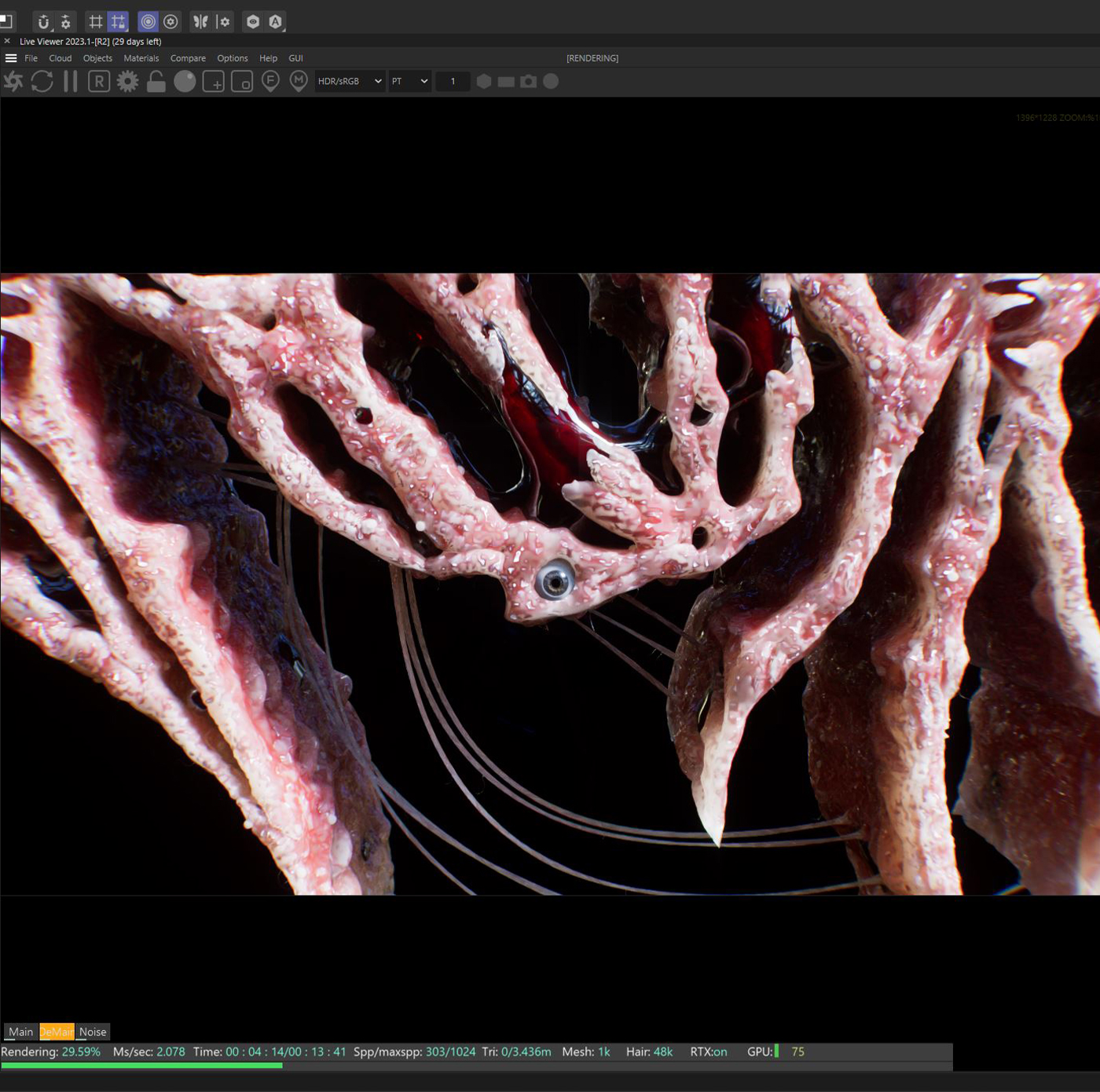Click the R render region icon

[99, 81]
